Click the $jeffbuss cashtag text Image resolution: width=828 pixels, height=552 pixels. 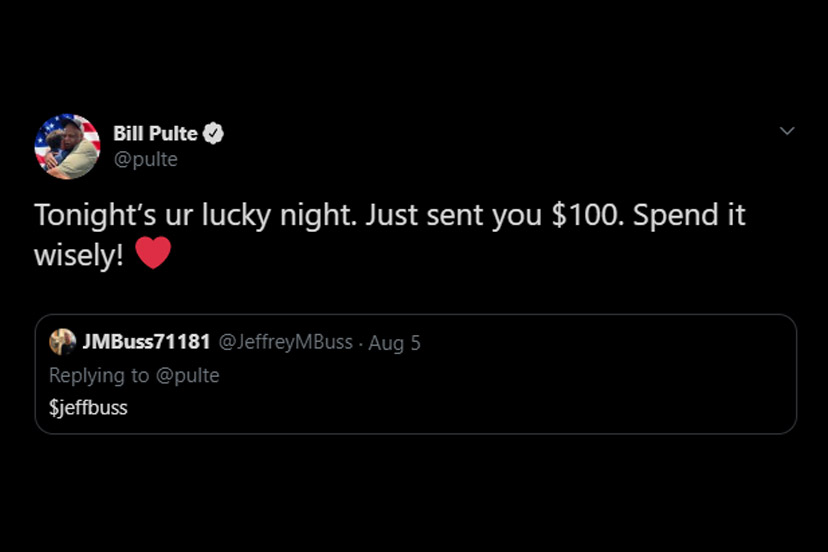click(x=88, y=407)
